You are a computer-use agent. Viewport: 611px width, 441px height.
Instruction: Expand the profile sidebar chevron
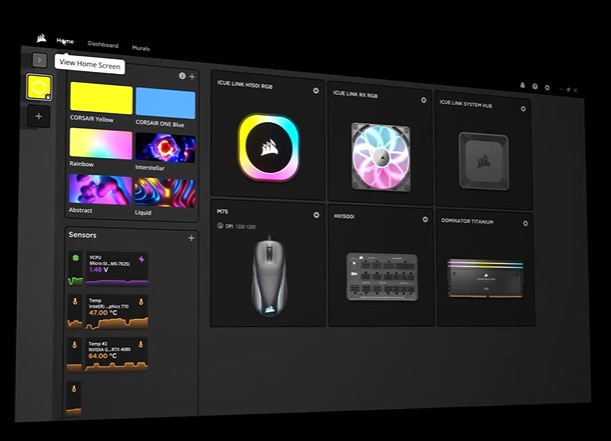(x=39, y=60)
